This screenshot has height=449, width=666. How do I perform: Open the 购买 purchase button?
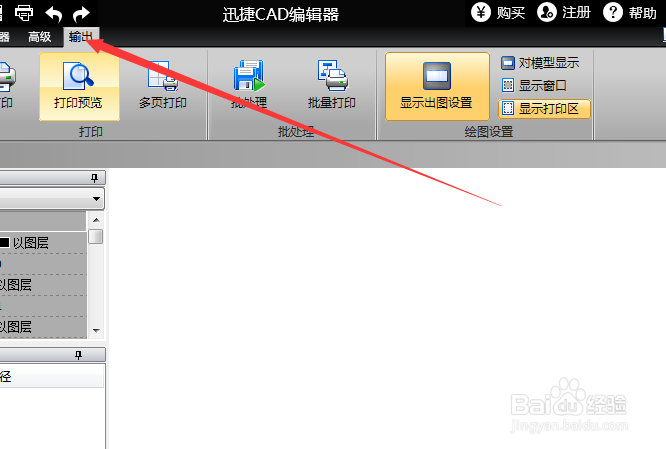[499, 13]
